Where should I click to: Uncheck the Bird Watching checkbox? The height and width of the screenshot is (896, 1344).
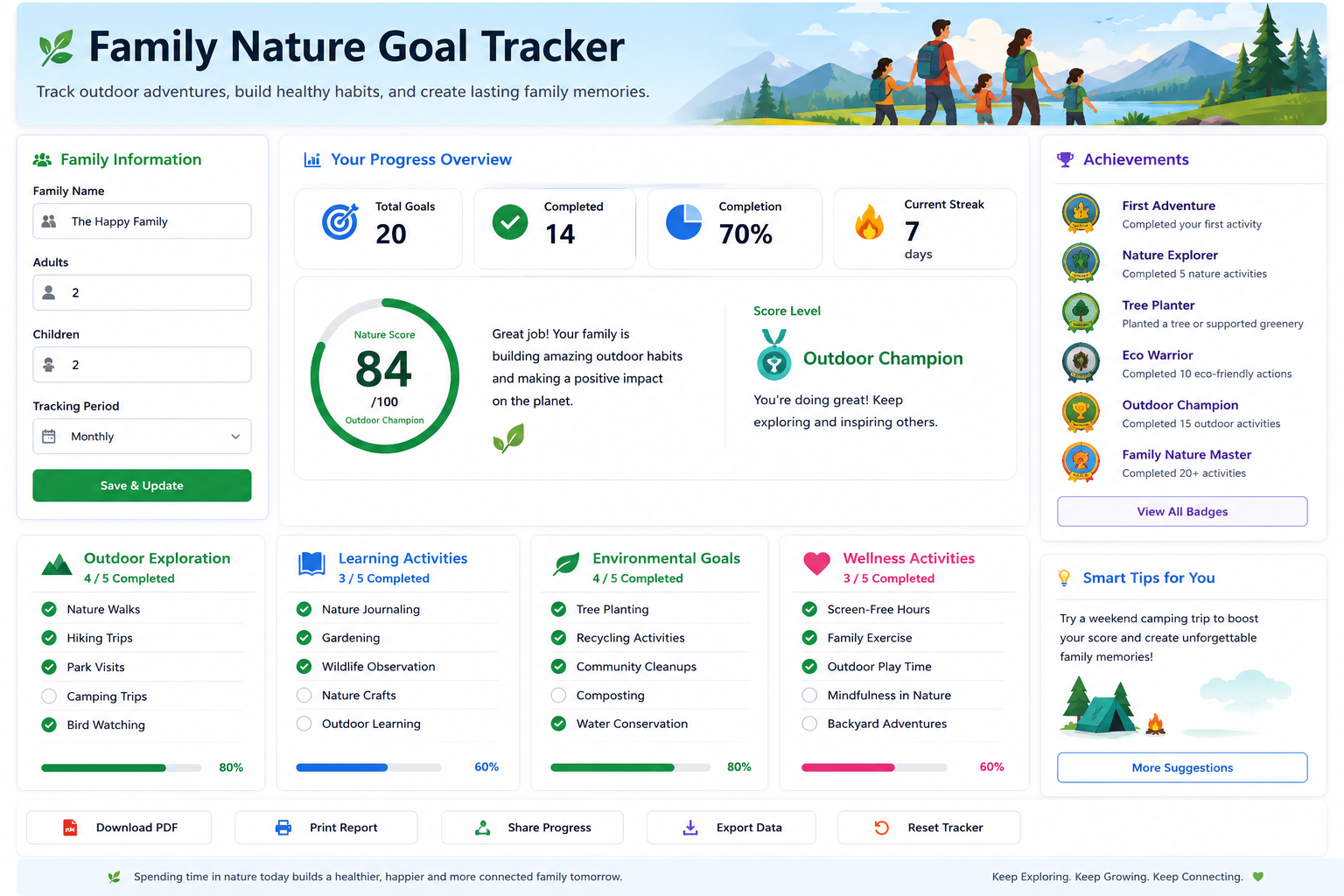(x=49, y=725)
